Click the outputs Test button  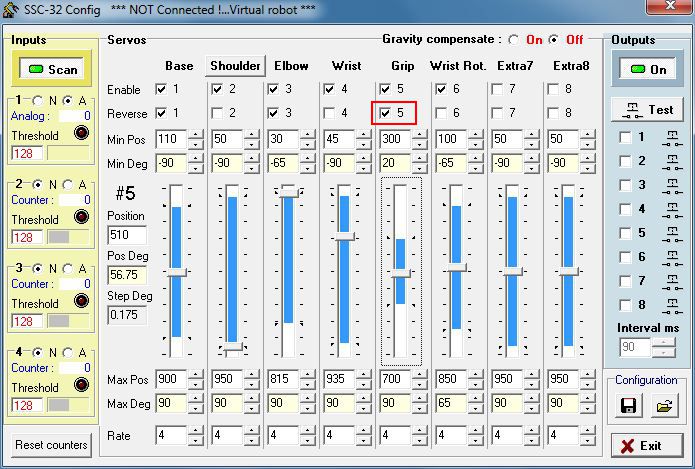coord(647,109)
